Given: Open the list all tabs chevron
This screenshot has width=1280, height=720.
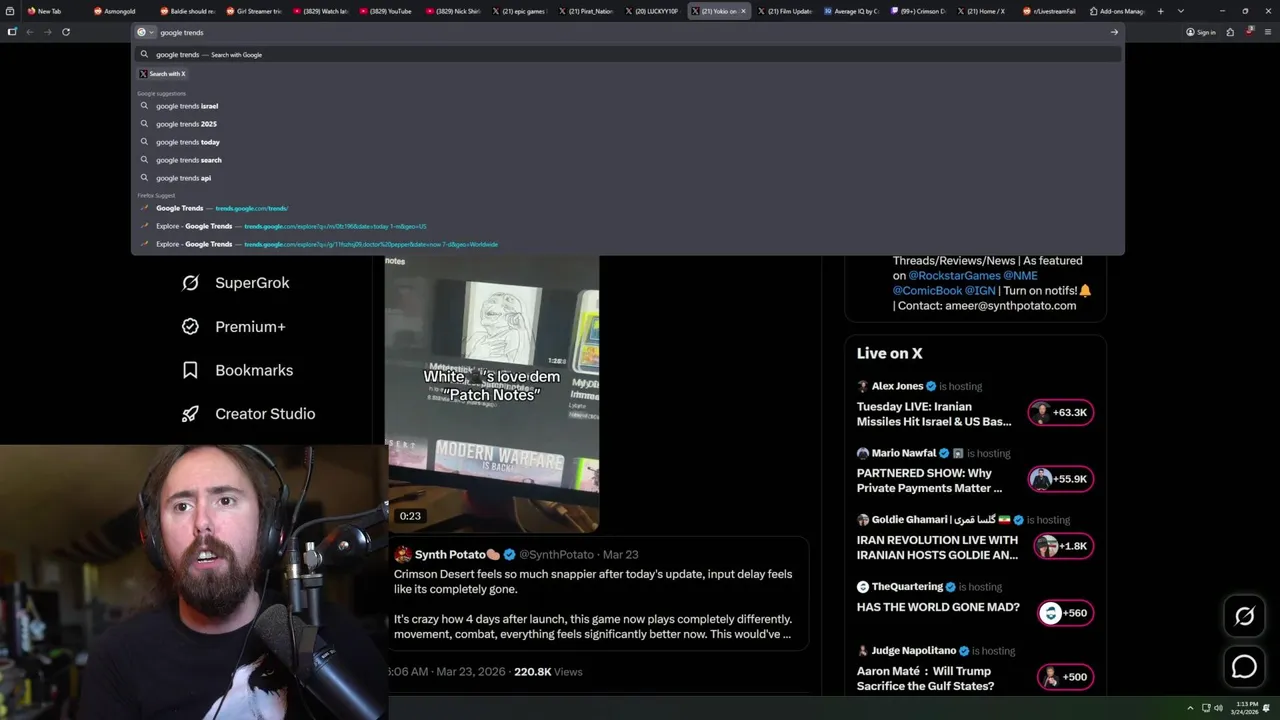Looking at the screenshot, I should coord(1181,11).
